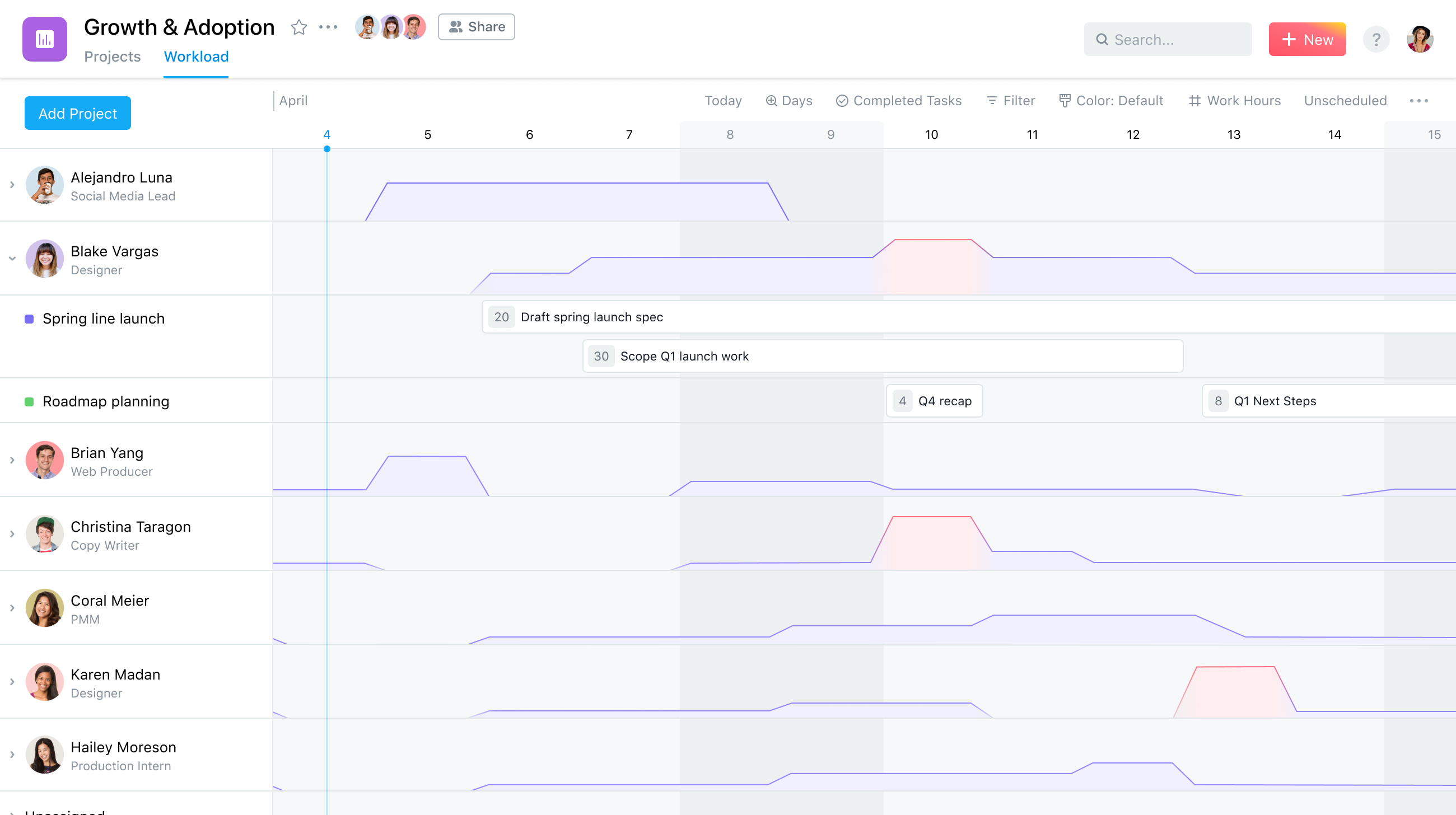This screenshot has height=815, width=1456.
Task: Switch to the Projects tab
Action: [113, 56]
